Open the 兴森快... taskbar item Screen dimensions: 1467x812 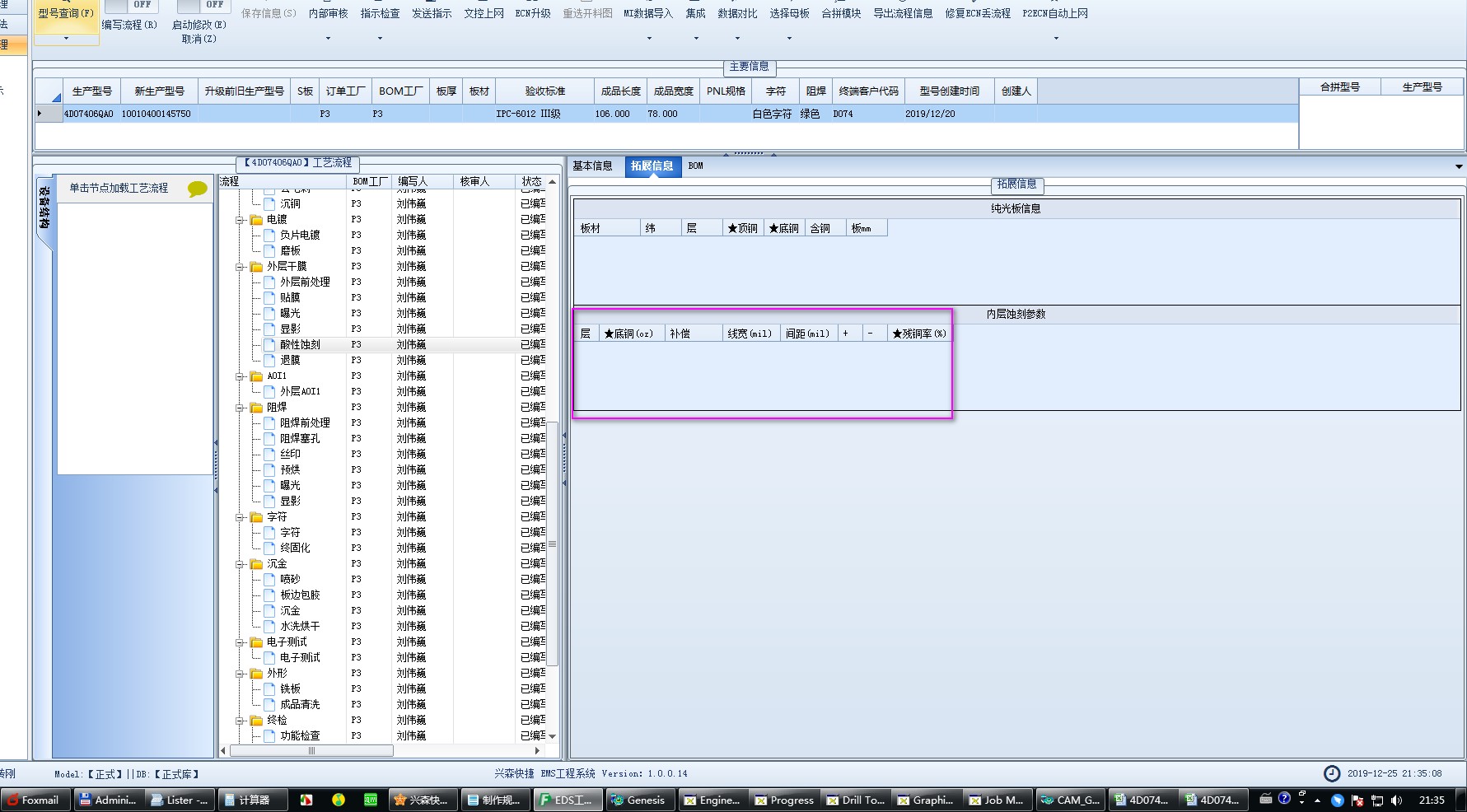tap(422, 800)
